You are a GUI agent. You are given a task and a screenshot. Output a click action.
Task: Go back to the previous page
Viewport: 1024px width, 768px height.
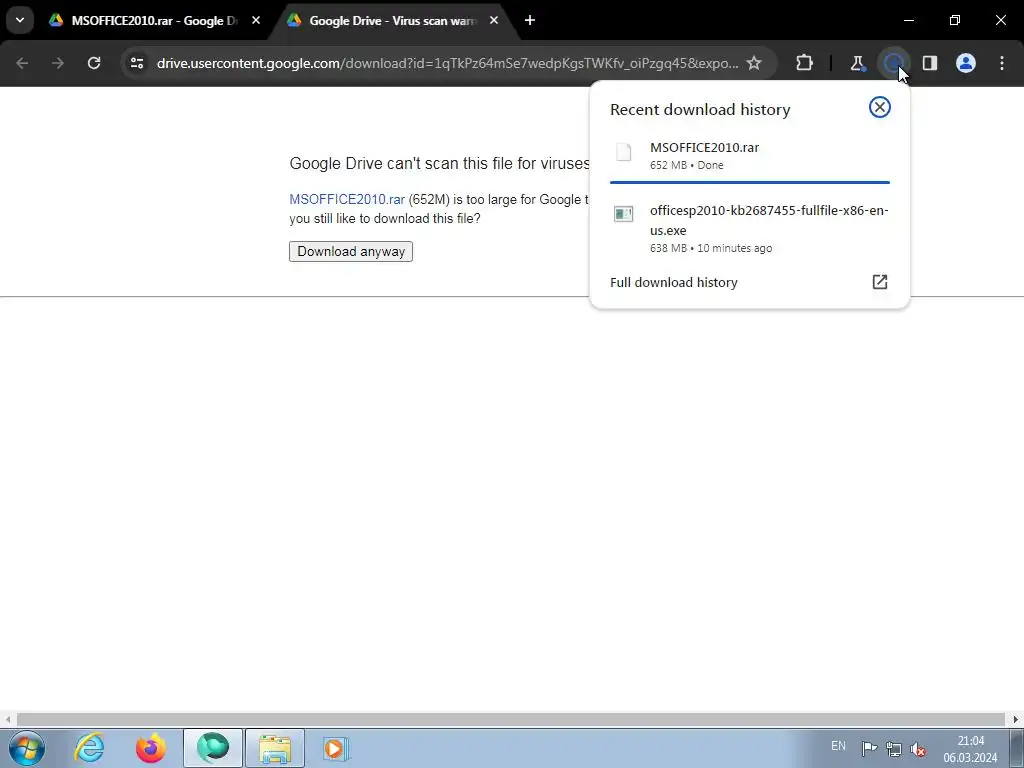point(22,63)
